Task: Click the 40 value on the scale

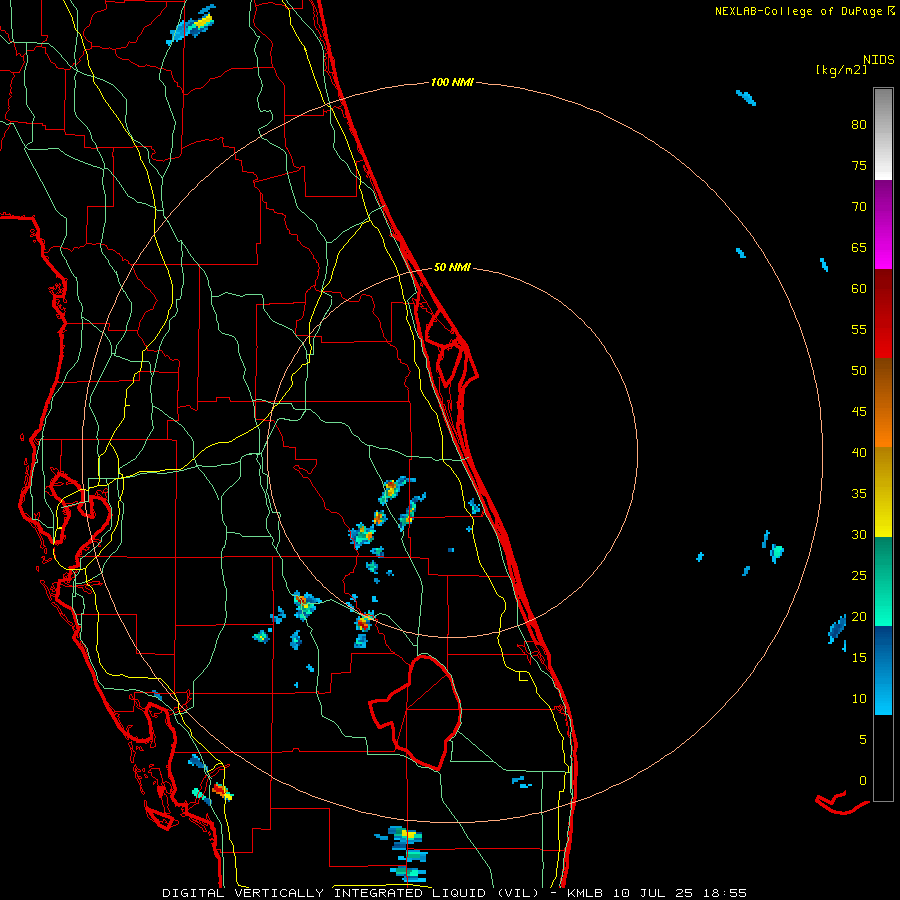Action: pos(859,453)
